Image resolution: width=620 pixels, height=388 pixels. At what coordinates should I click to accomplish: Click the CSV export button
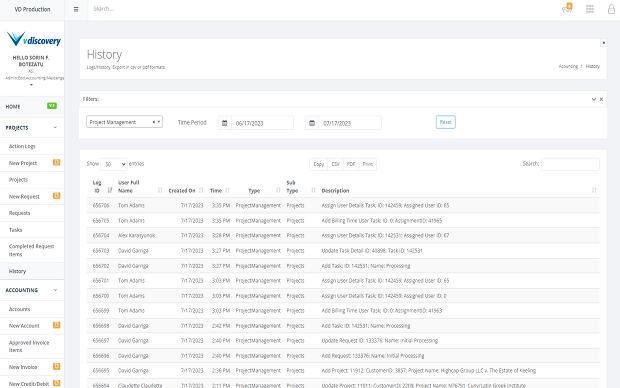click(335, 164)
